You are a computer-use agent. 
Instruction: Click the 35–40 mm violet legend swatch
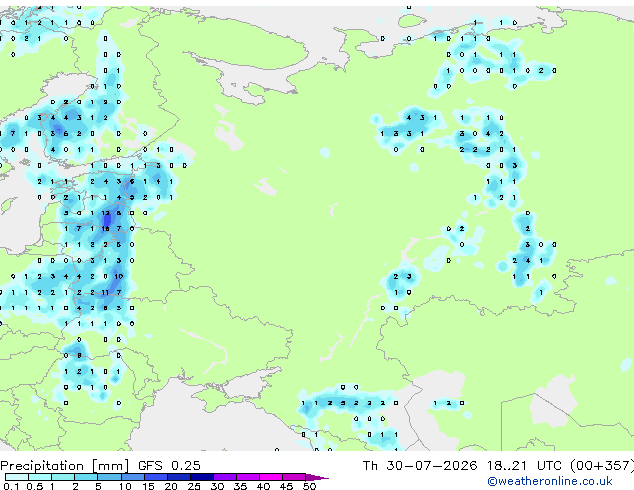pyautogui.click(x=248, y=477)
